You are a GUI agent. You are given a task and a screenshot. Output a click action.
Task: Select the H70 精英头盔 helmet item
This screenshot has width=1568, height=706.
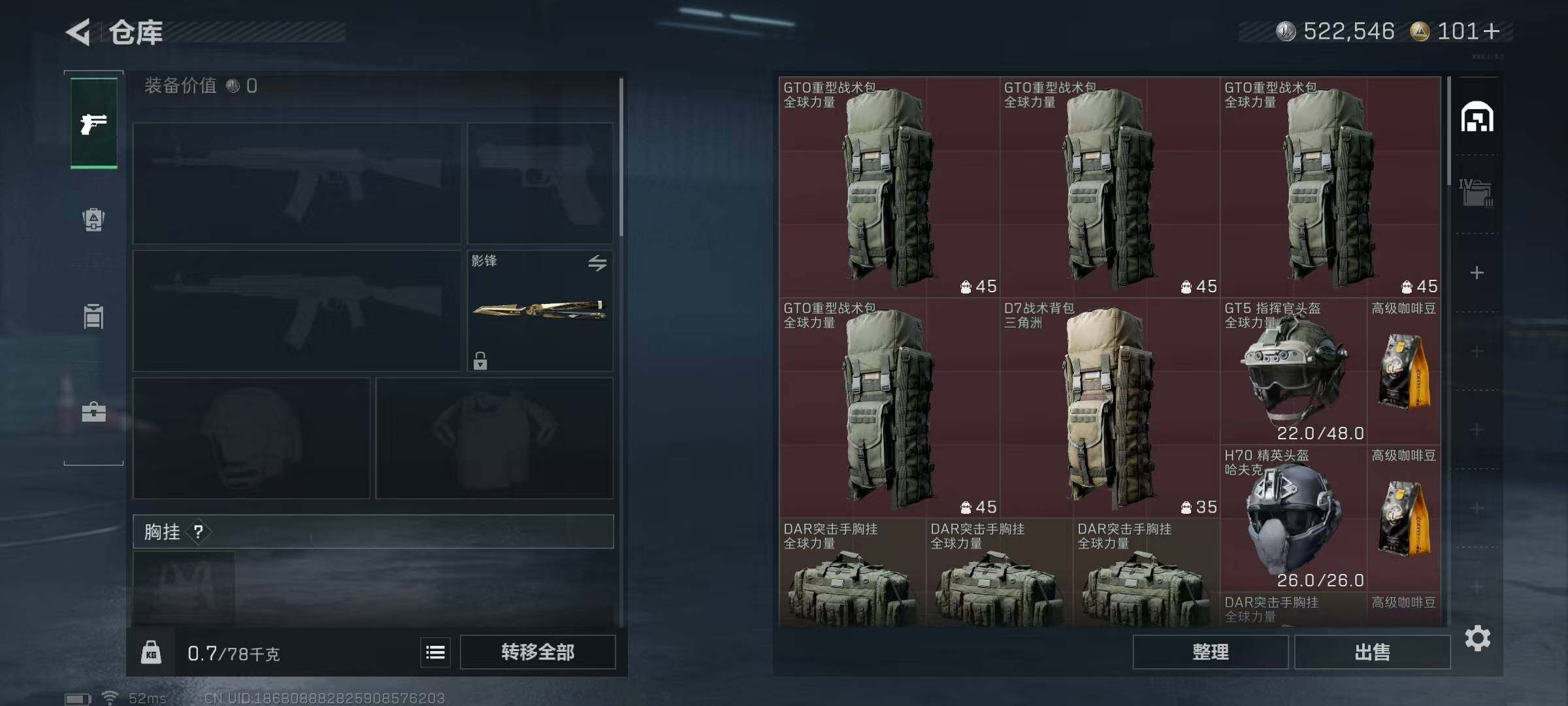click(1293, 518)
